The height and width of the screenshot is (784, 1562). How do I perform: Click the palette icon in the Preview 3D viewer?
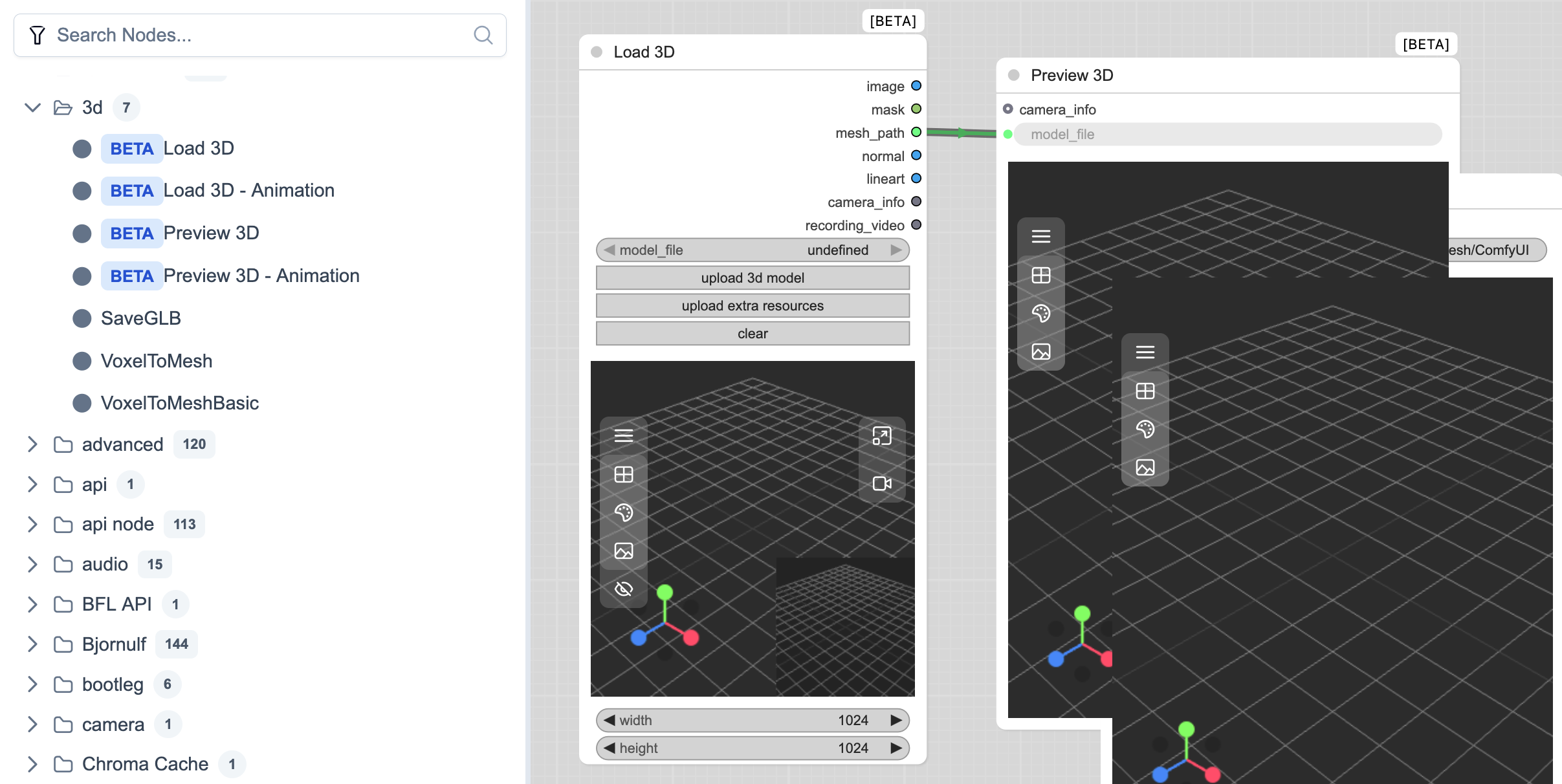(x=1040, y=313)
